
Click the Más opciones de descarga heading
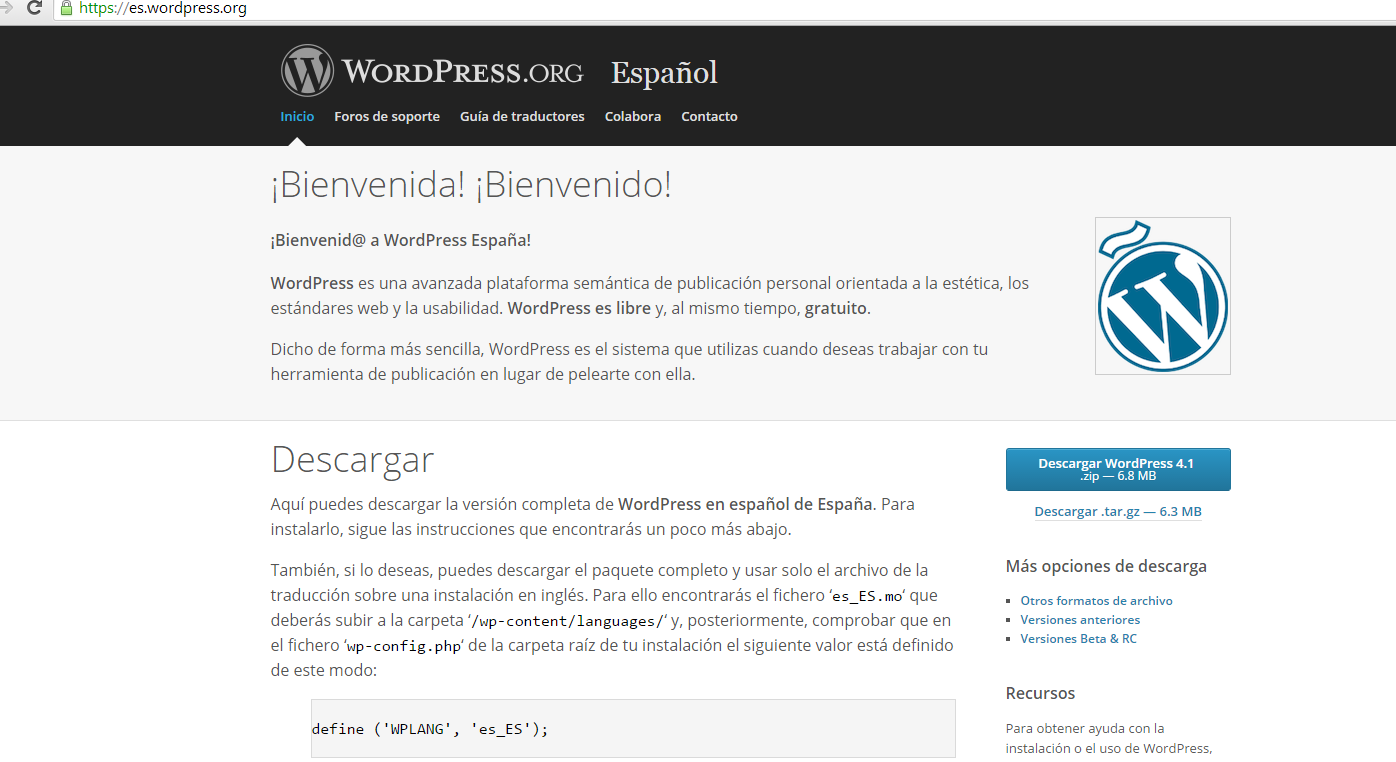tap(1106, 566)
